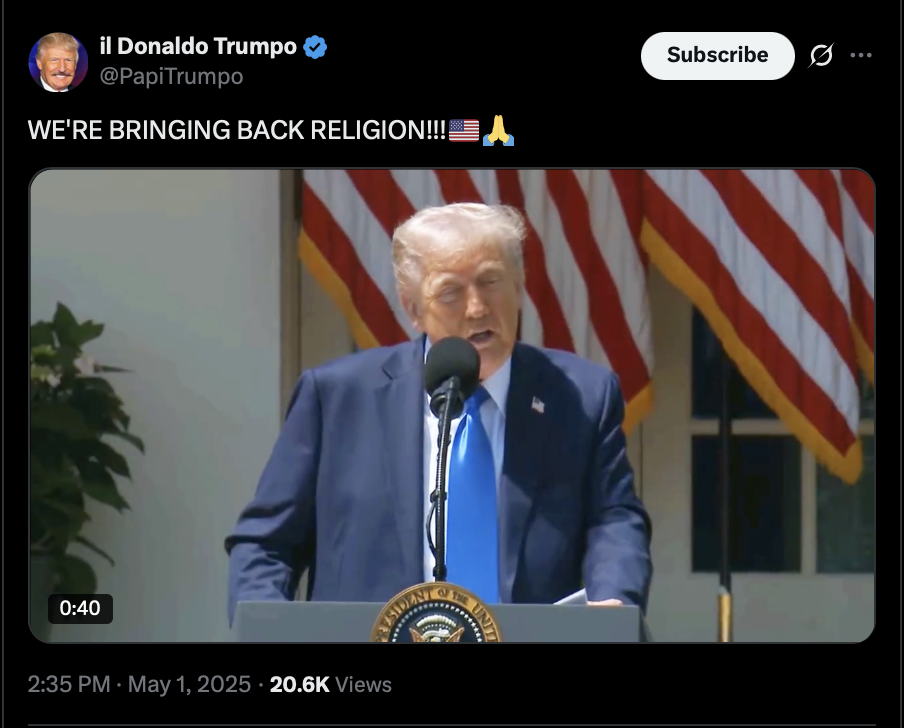
Task: Click the US flag emoji in the post text
Action: coord(464,130)
